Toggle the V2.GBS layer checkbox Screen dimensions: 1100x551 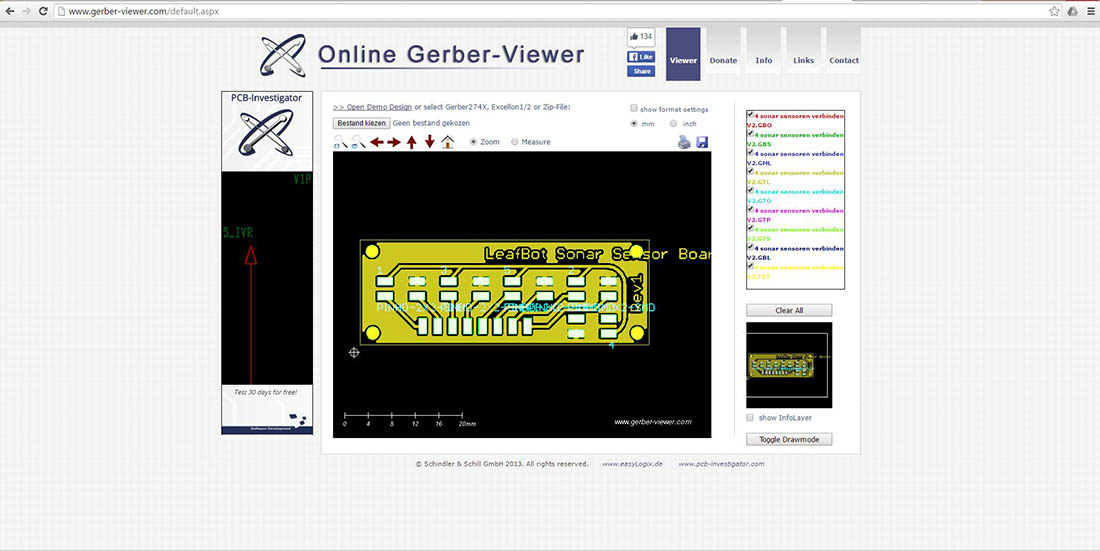coord(750,133)
